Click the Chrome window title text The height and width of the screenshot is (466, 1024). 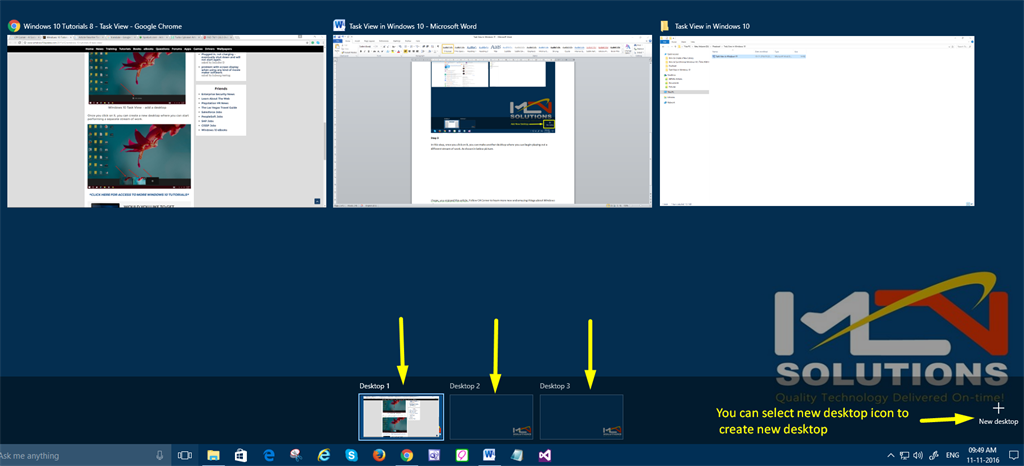coord(103,26)
